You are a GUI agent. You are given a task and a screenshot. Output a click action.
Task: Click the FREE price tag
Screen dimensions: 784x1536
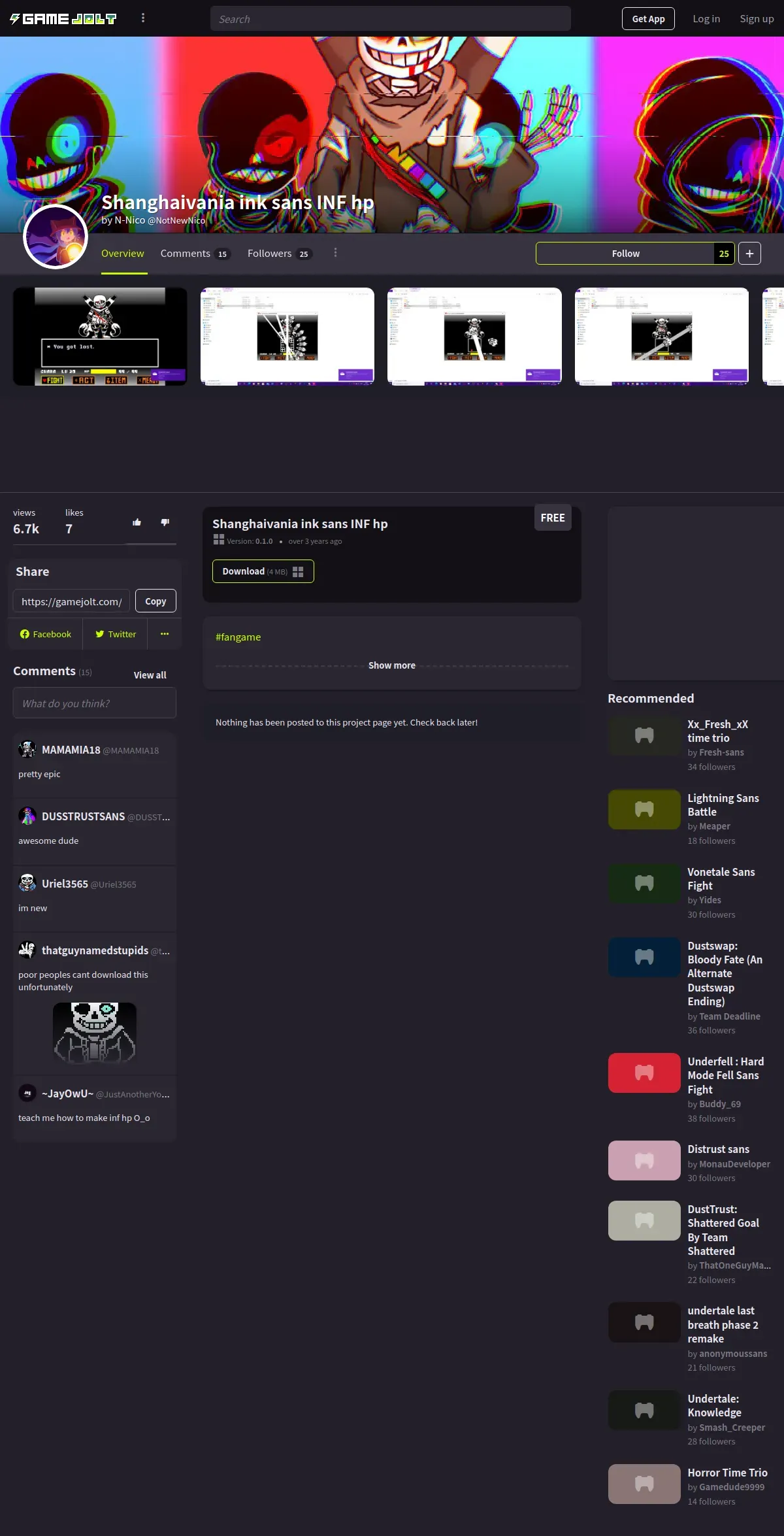pos(553,518)
